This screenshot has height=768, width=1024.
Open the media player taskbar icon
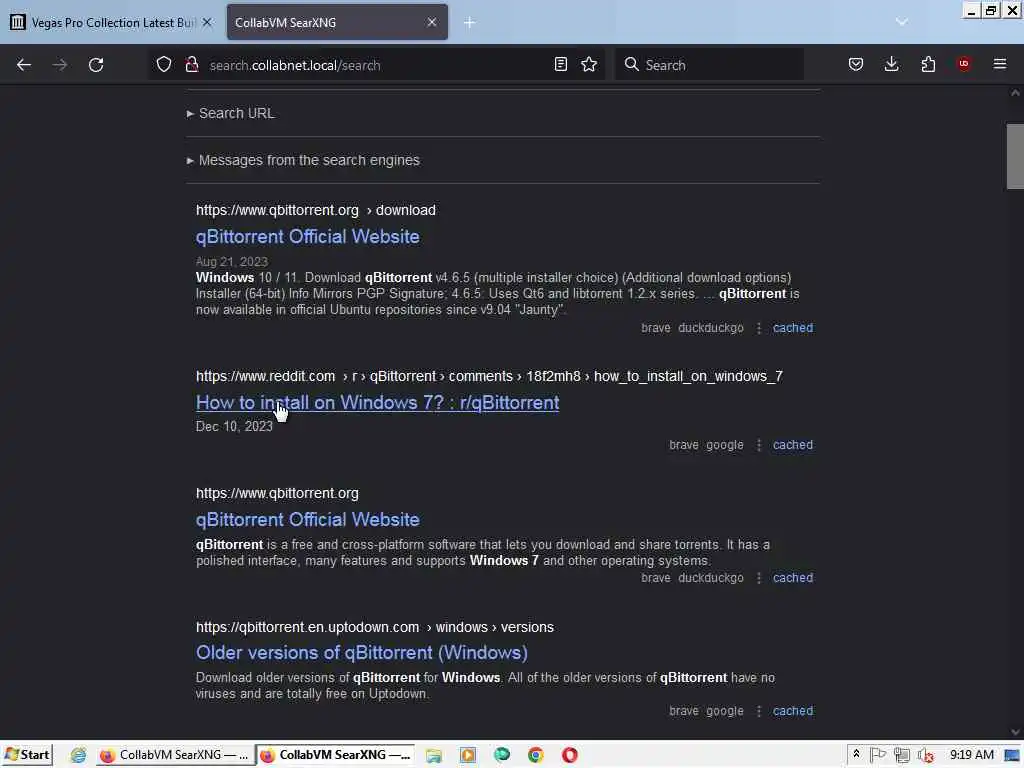468,756
